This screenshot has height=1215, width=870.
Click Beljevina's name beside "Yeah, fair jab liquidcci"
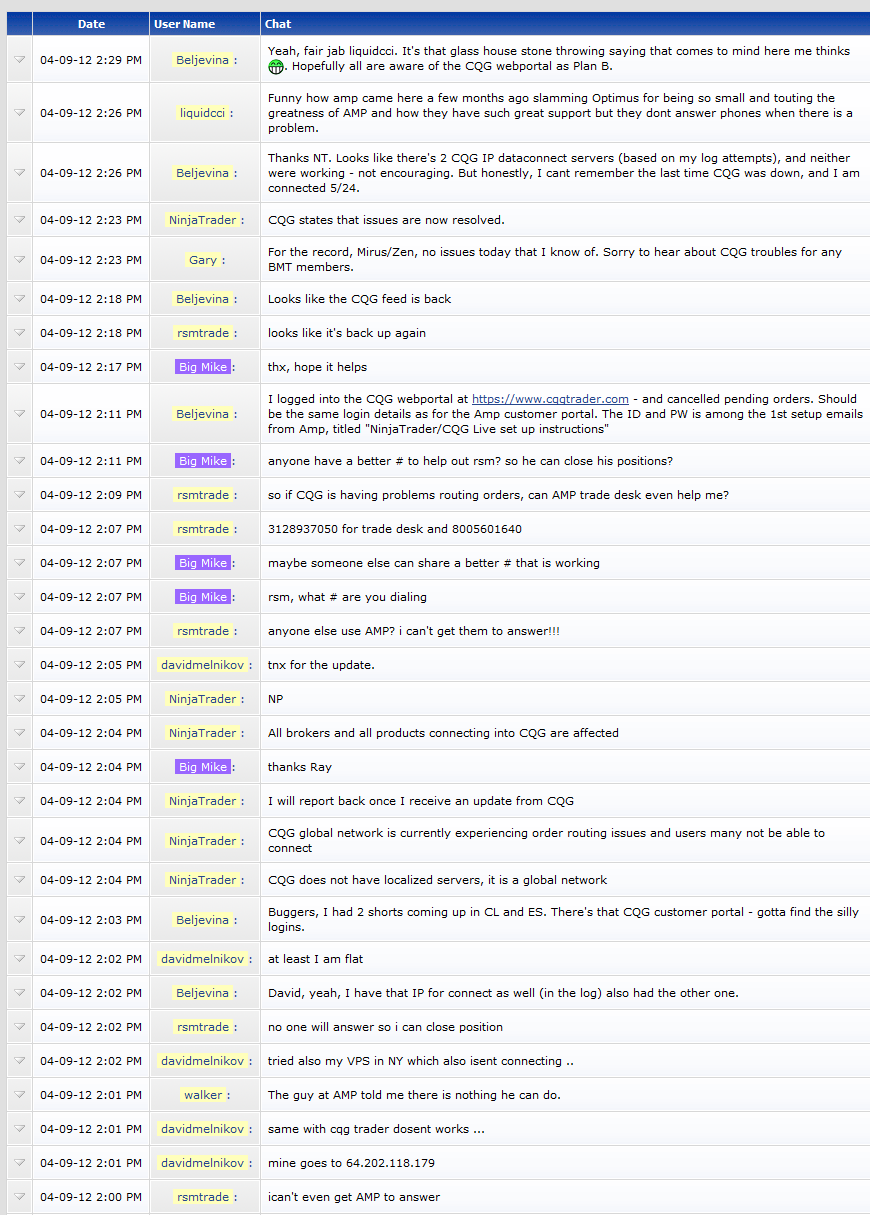(203, 60)
